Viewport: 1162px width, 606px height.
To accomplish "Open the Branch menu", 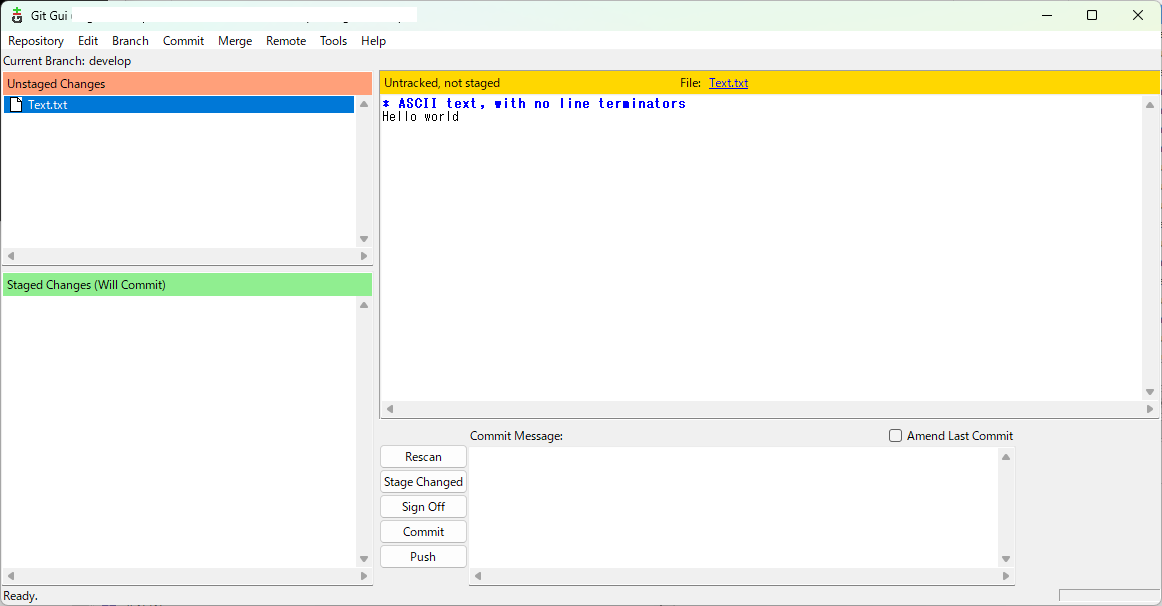I will point(130,41).
